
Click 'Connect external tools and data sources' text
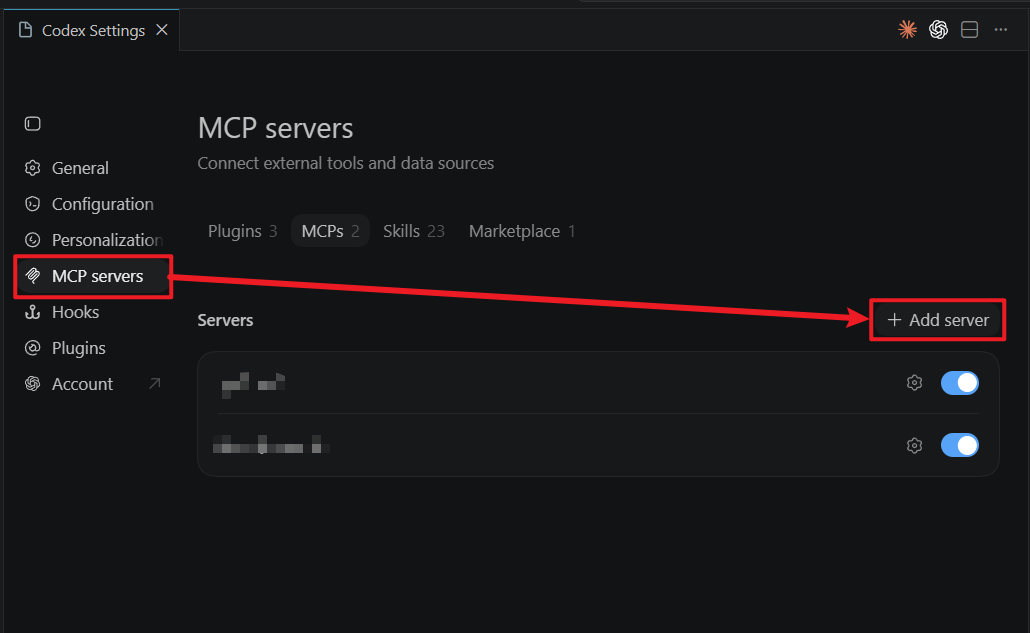pos(346,163)
